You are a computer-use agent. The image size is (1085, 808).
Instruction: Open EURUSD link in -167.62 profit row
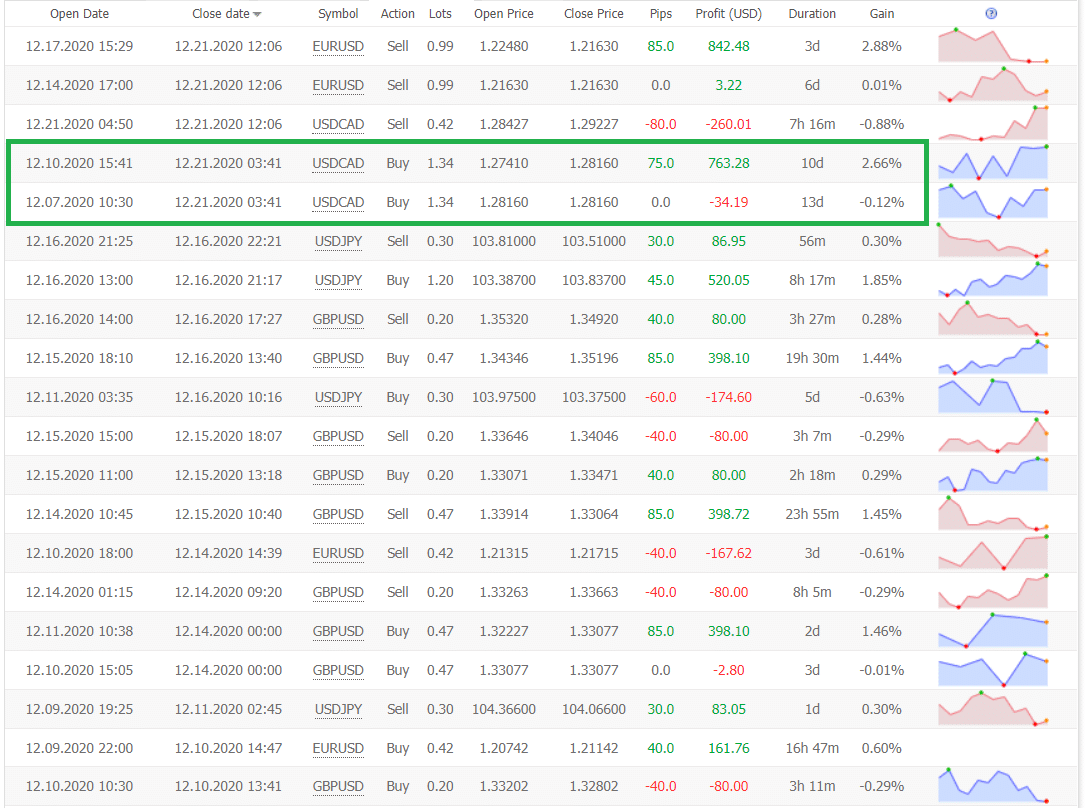(x=338, y=553)
